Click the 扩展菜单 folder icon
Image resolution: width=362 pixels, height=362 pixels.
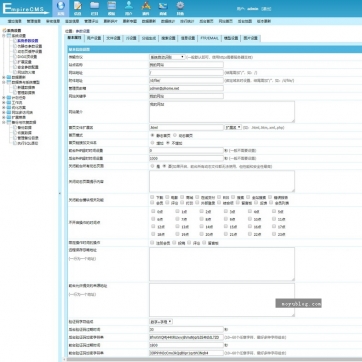pyautogui.click(x=9, y=117)
